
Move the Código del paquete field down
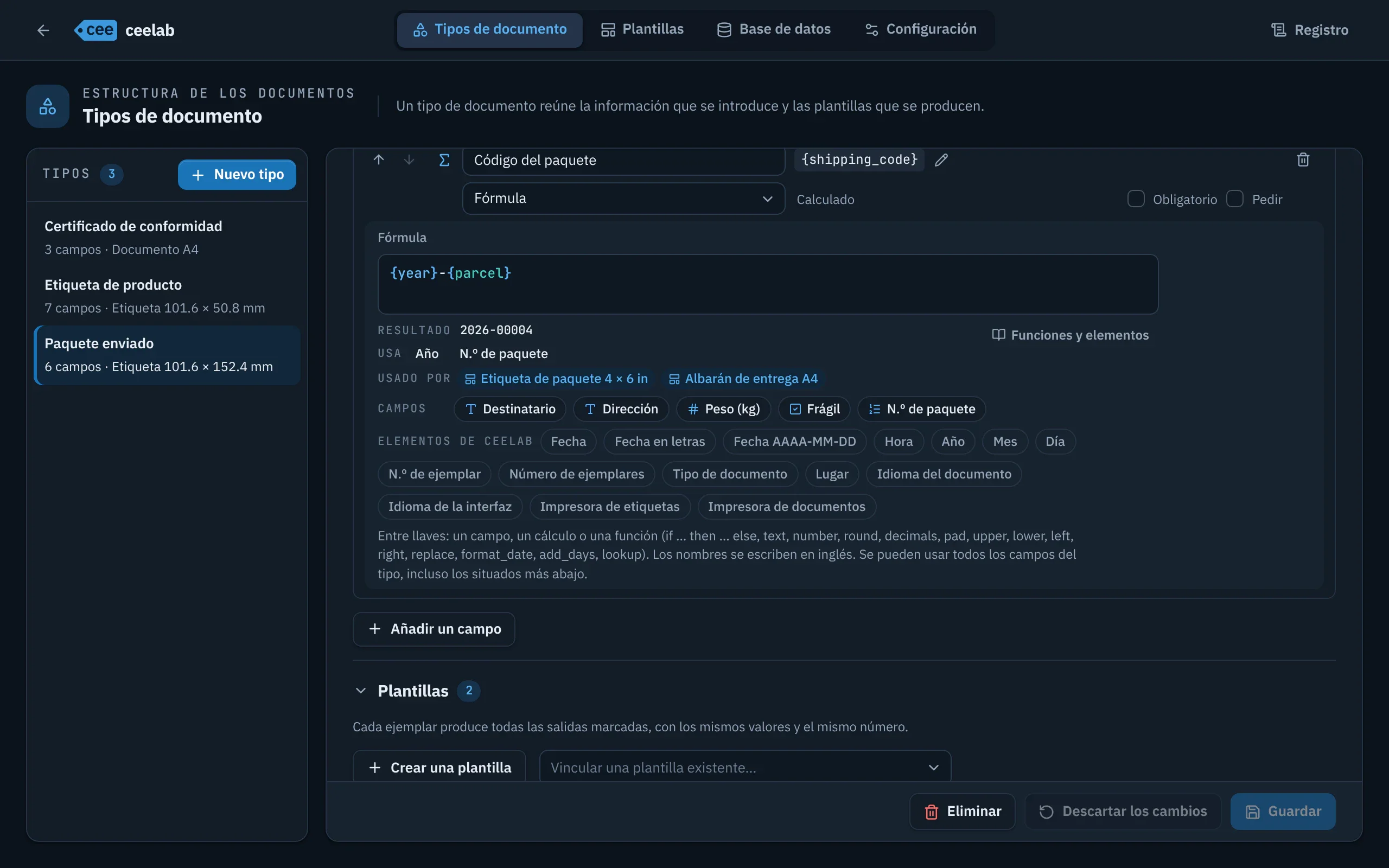coord(409,159)
